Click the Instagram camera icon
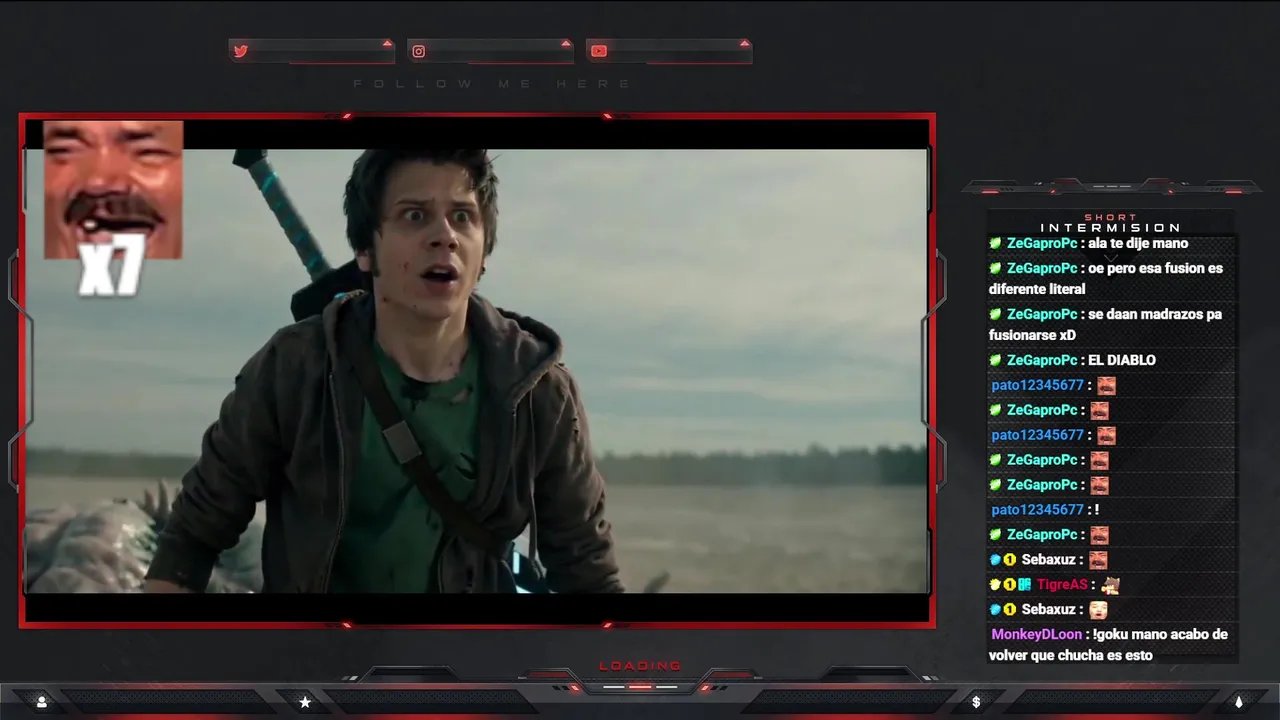Screen dimensions: 1280x720 (419, 51)
